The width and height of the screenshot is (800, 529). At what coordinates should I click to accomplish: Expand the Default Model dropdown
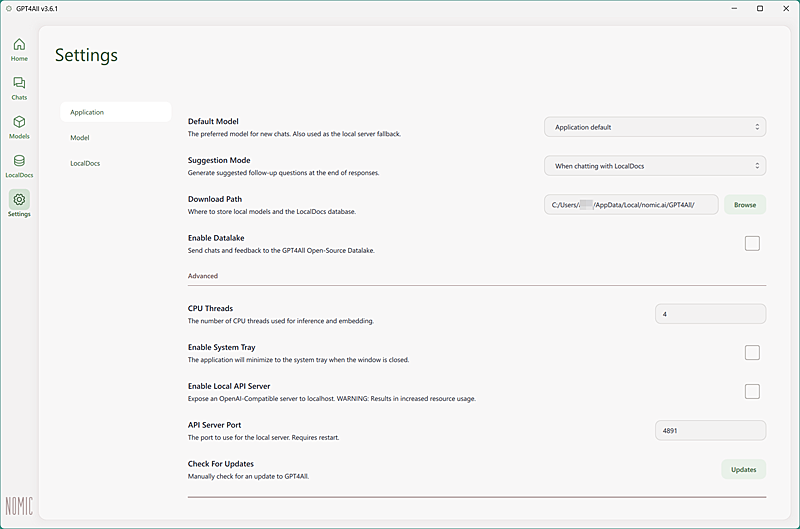[x=655, y=127]
